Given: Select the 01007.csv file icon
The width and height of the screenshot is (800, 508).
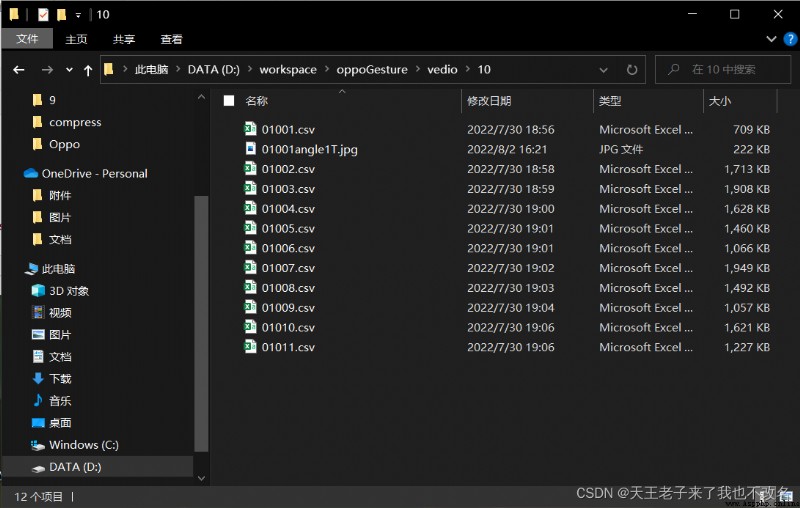Looking at the screenshot, I should [x=250, y=267].
